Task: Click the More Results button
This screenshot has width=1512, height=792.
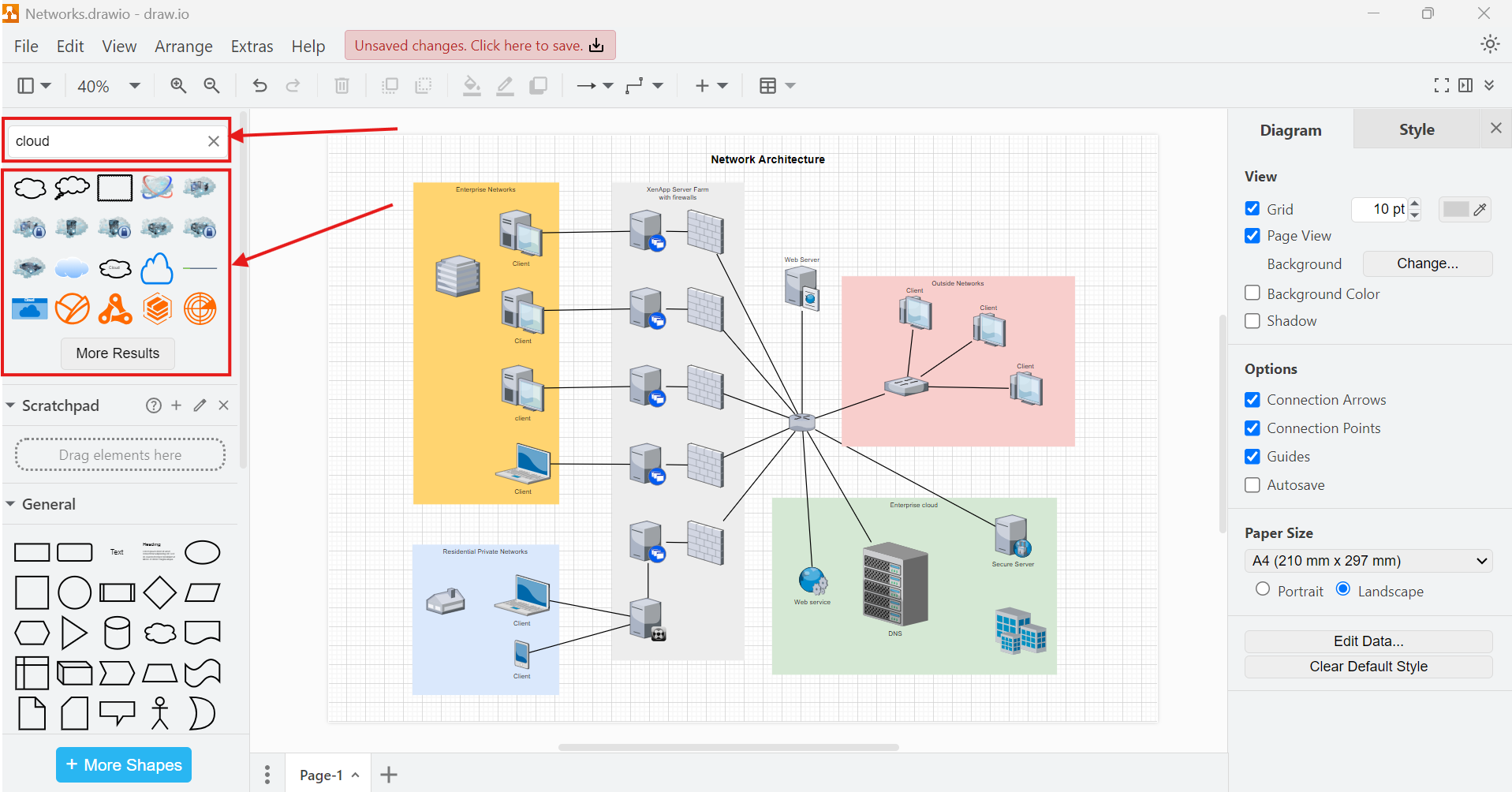Action: click(x=118, y=353)
